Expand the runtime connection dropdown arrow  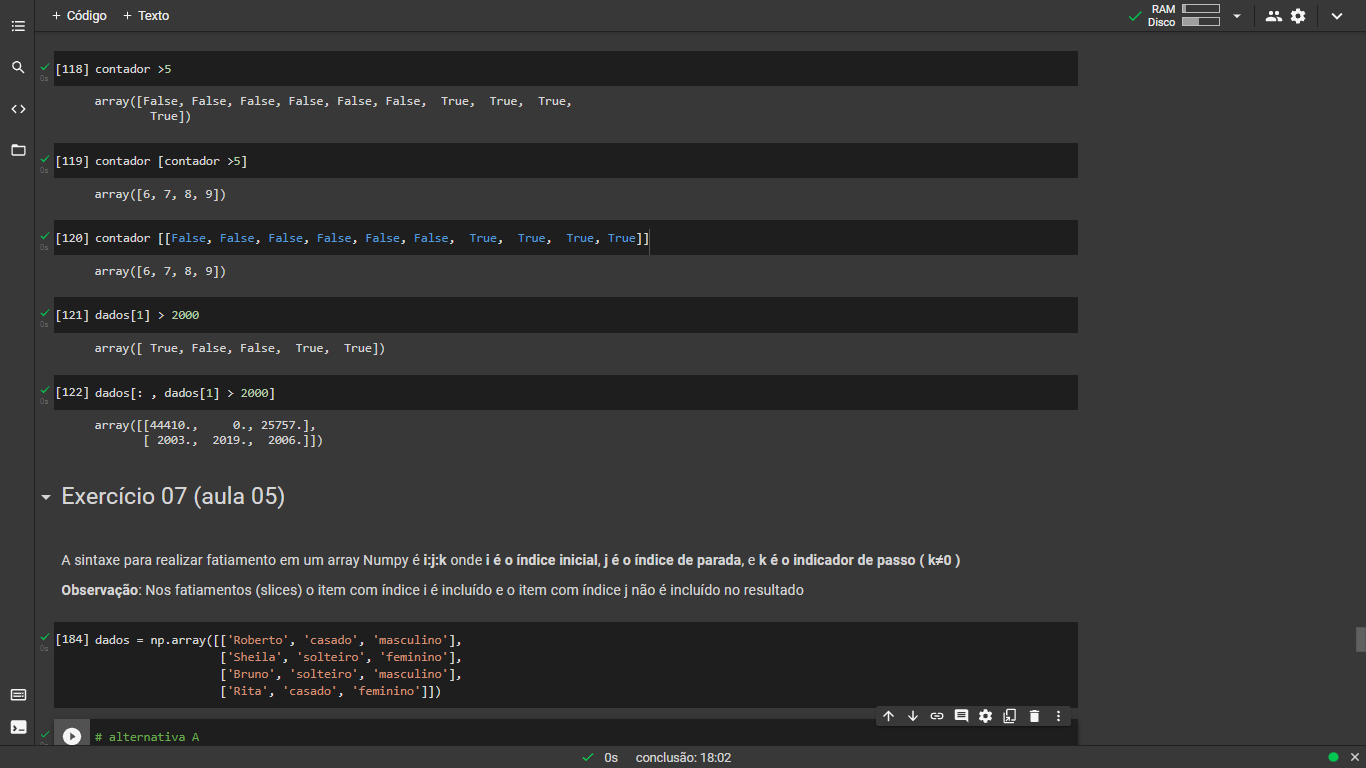pyautogui.click(x=1237, y=16)
